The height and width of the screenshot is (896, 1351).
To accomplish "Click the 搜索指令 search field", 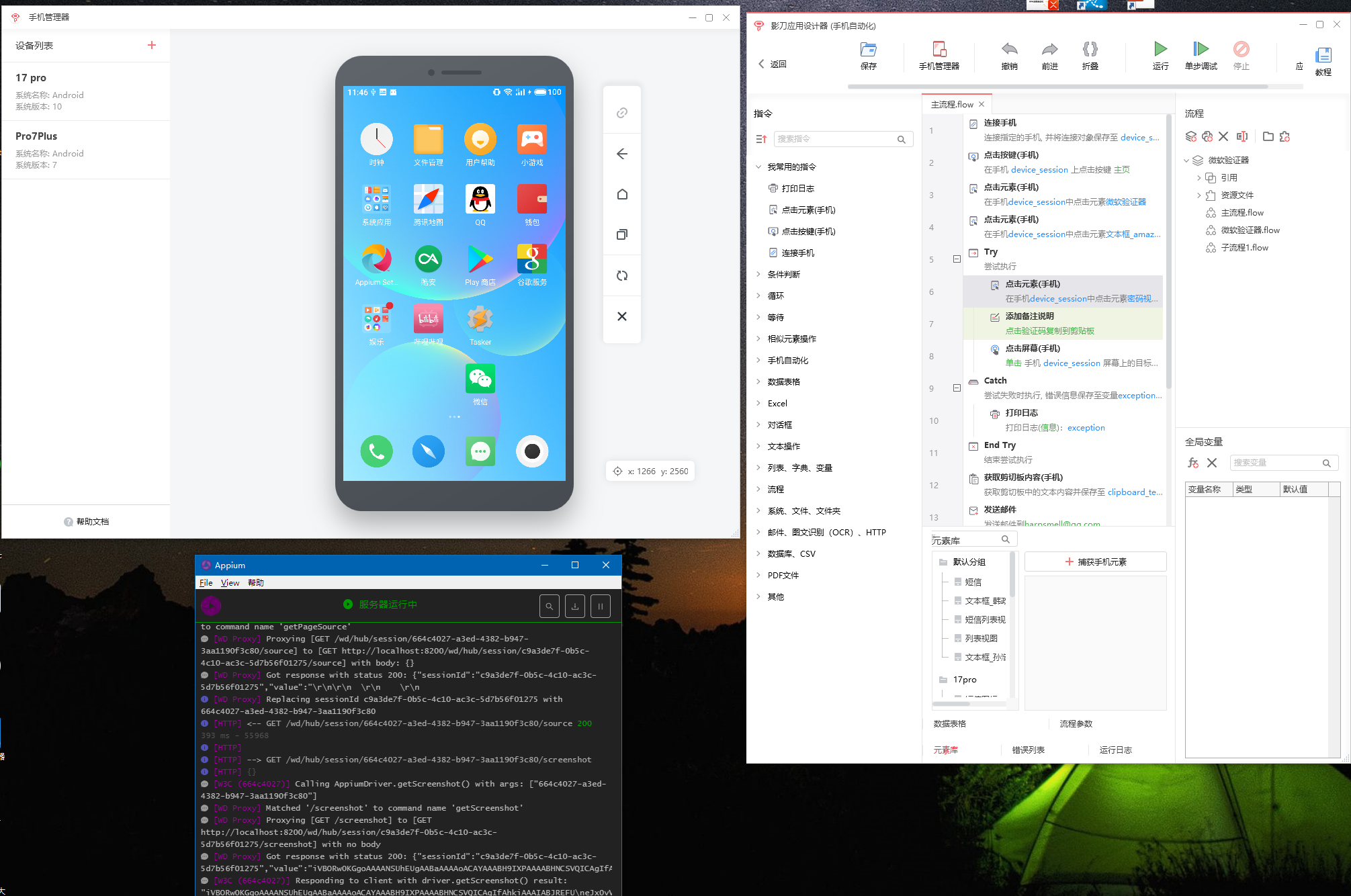I will [x=843, y=139].
